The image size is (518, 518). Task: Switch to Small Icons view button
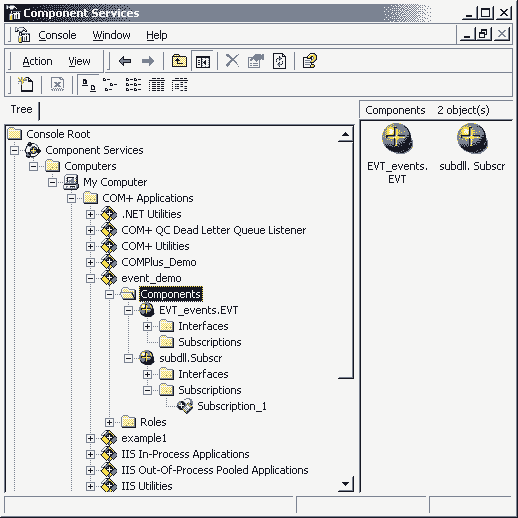(110, 85)
